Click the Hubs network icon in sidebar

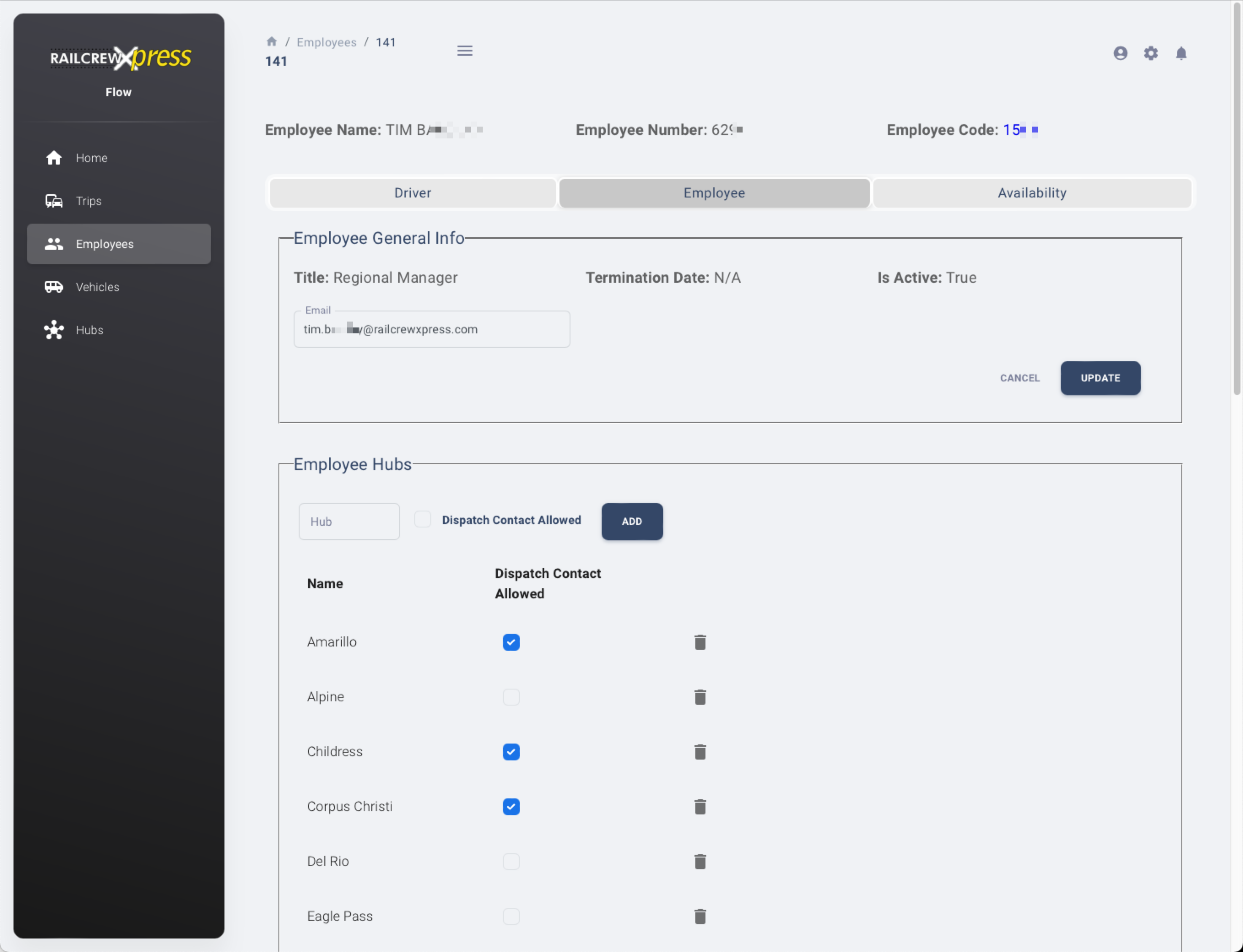tap(54, 330)
